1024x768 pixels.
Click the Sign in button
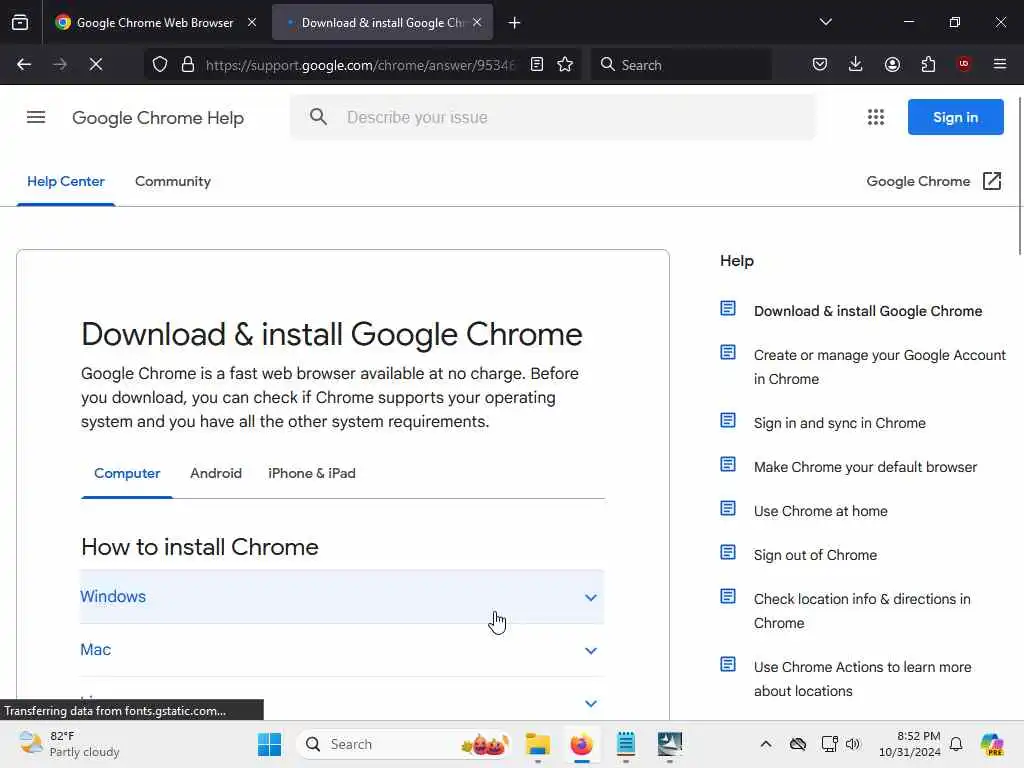(955, 117)
